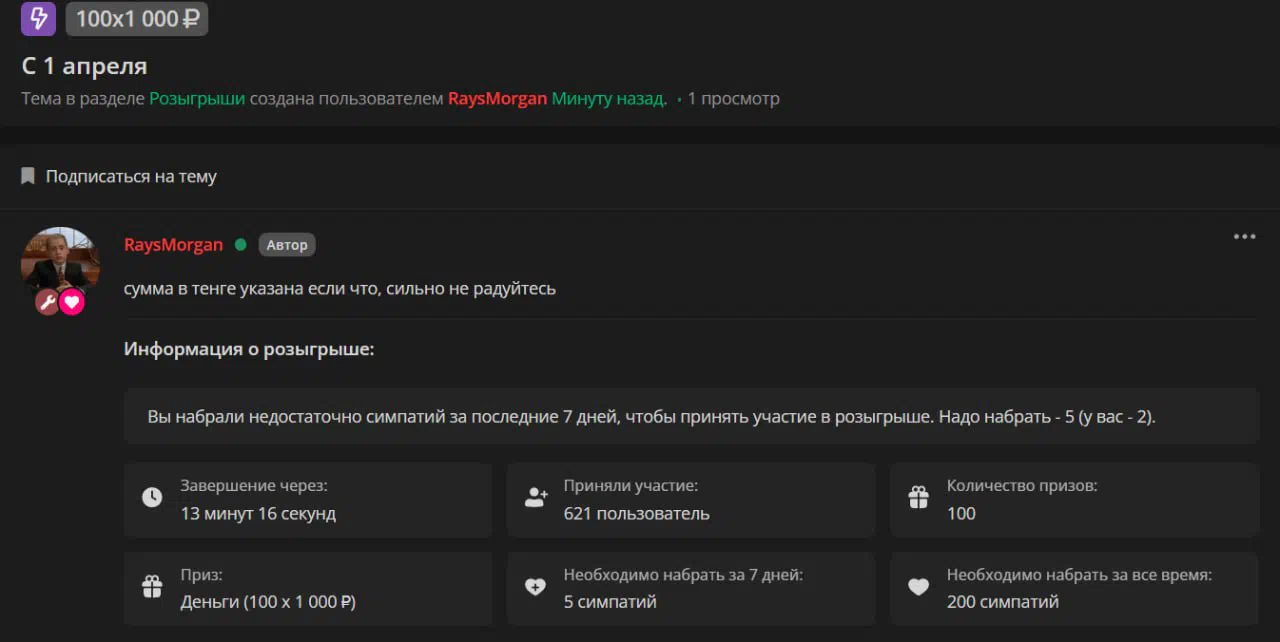
Task: Click heart-plus icon for 7-day sympathies
Action: click(x=536, y=587)
